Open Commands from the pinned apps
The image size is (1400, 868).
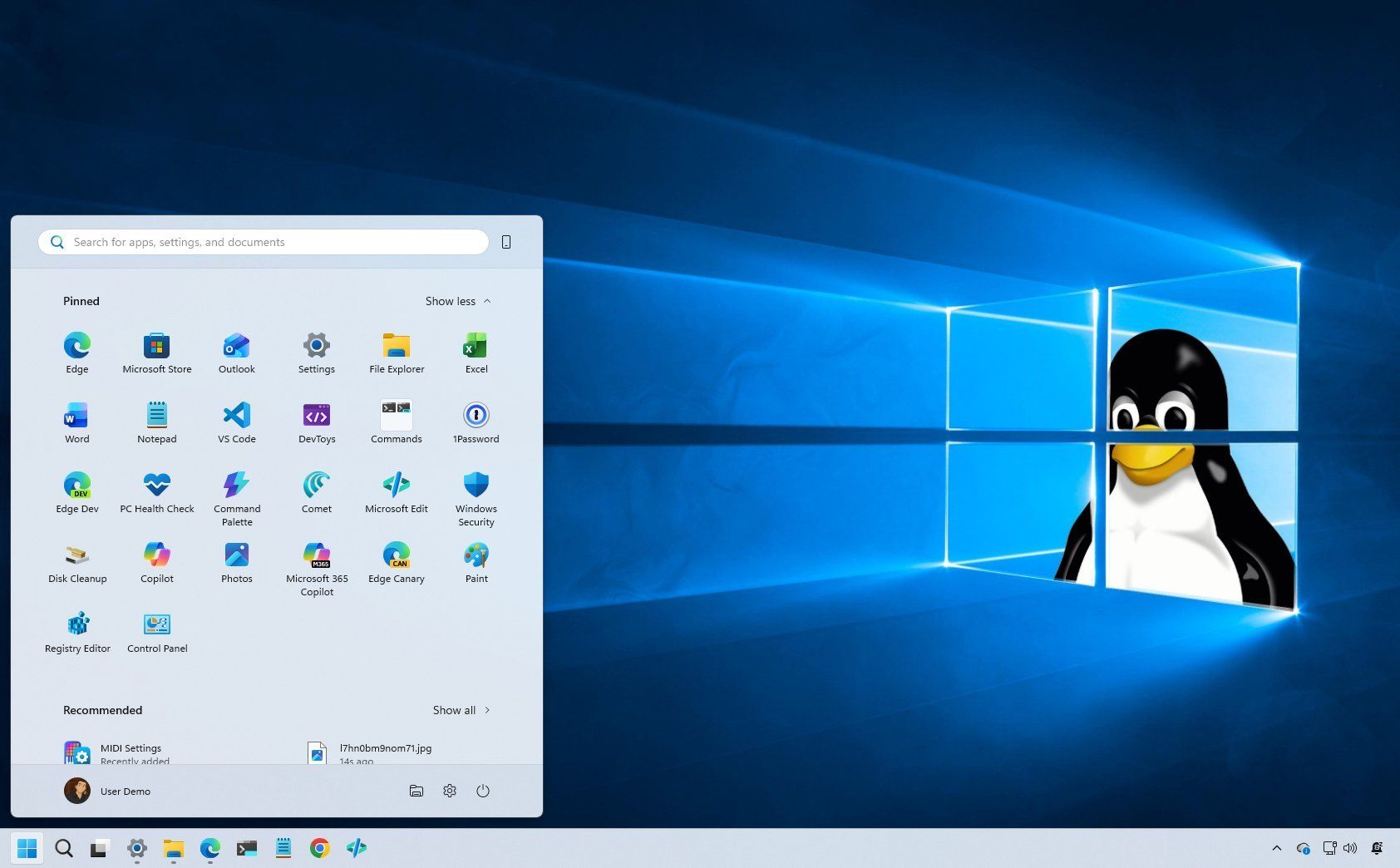click(x=396, y=420)
